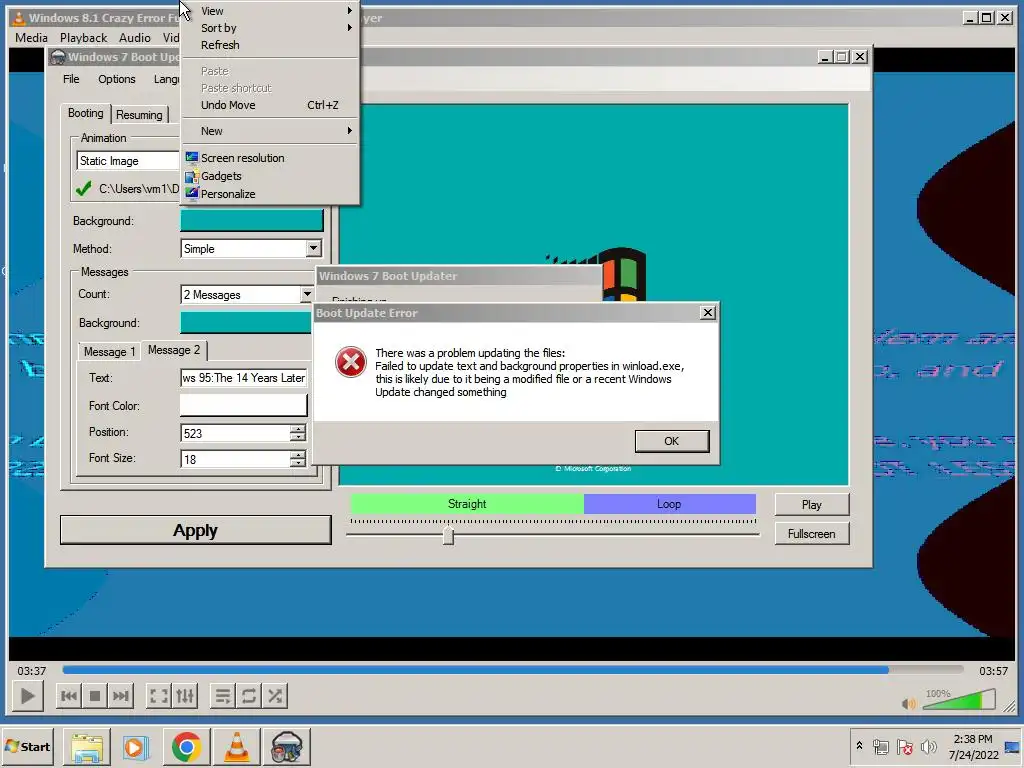Open Sort by submenu
Image resolution: width=1024 pixels, height=768 pixels.
pos(270,28)
